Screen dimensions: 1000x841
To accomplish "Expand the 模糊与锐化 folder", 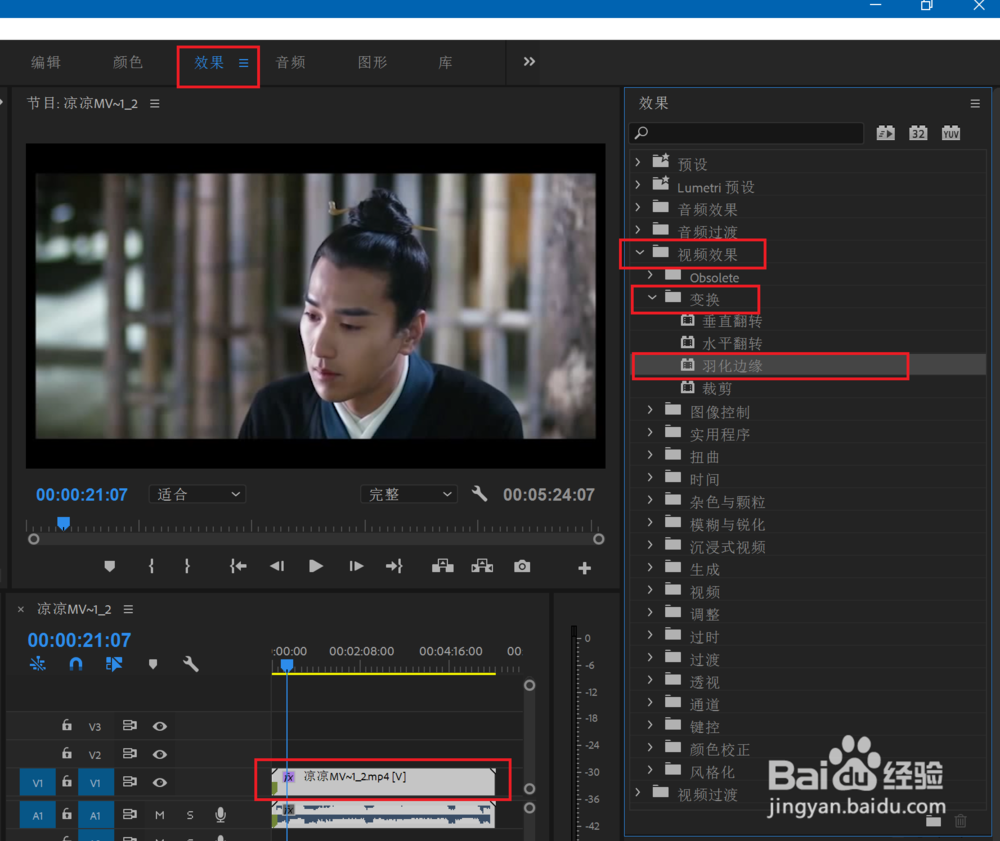I will (x=650, y=523).
